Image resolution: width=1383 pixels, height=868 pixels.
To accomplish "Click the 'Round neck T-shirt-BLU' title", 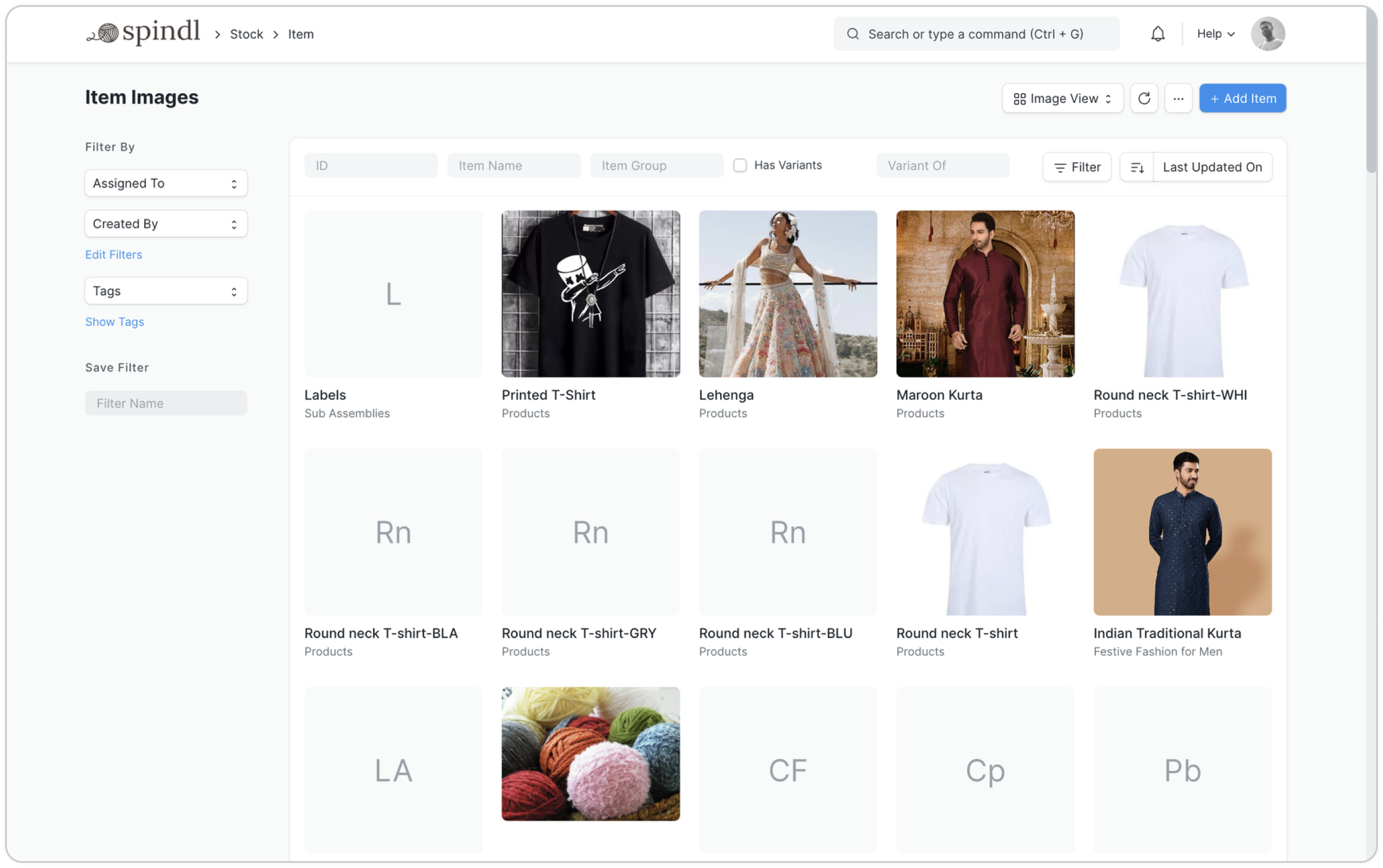I will (x=776, y=633).
